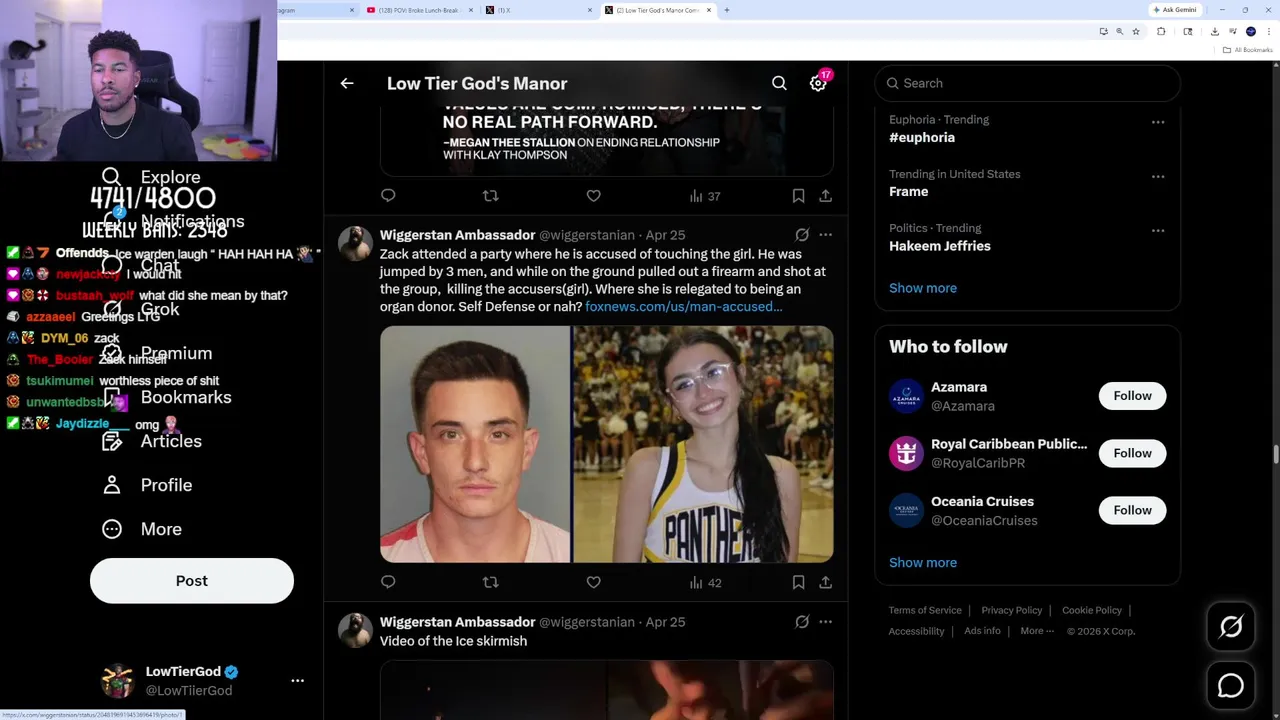Viewport: 1280px width, 720px height.
Task: Open a new browser tab
Action: 726,10
